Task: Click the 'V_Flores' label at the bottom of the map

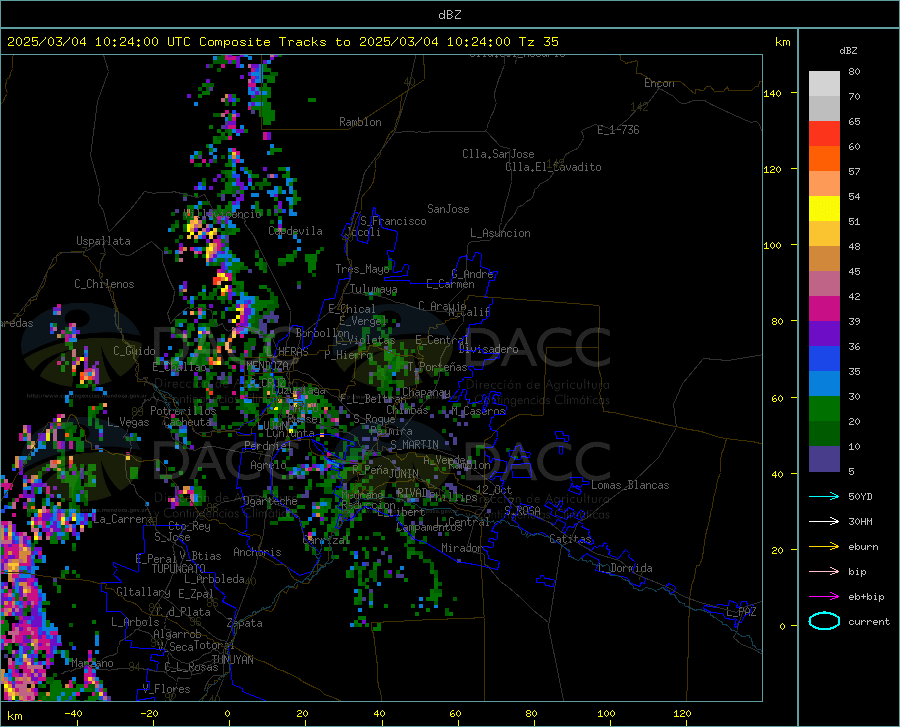Action: pos(166,689)
